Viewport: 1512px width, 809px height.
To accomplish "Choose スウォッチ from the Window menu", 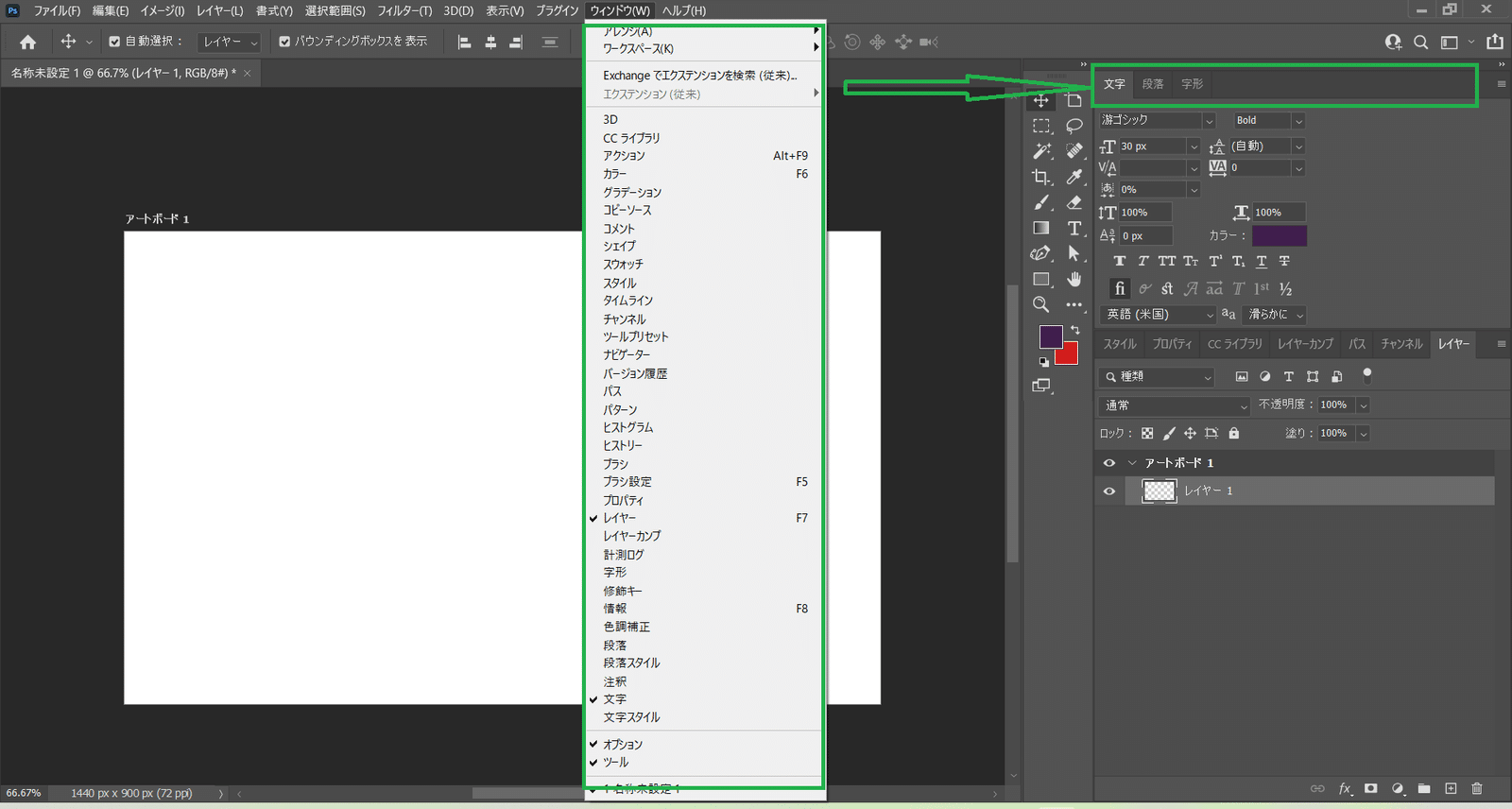I will click(x=623, y=264).
